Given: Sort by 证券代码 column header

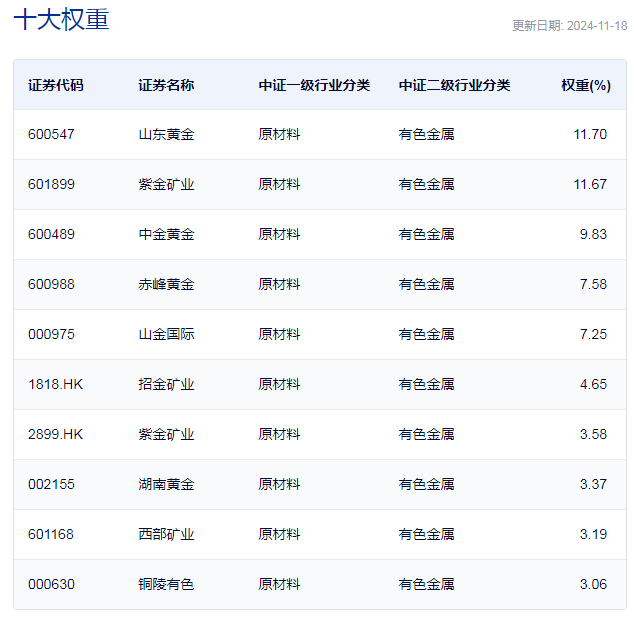Looking at the screenshot, I should (56, 85).
